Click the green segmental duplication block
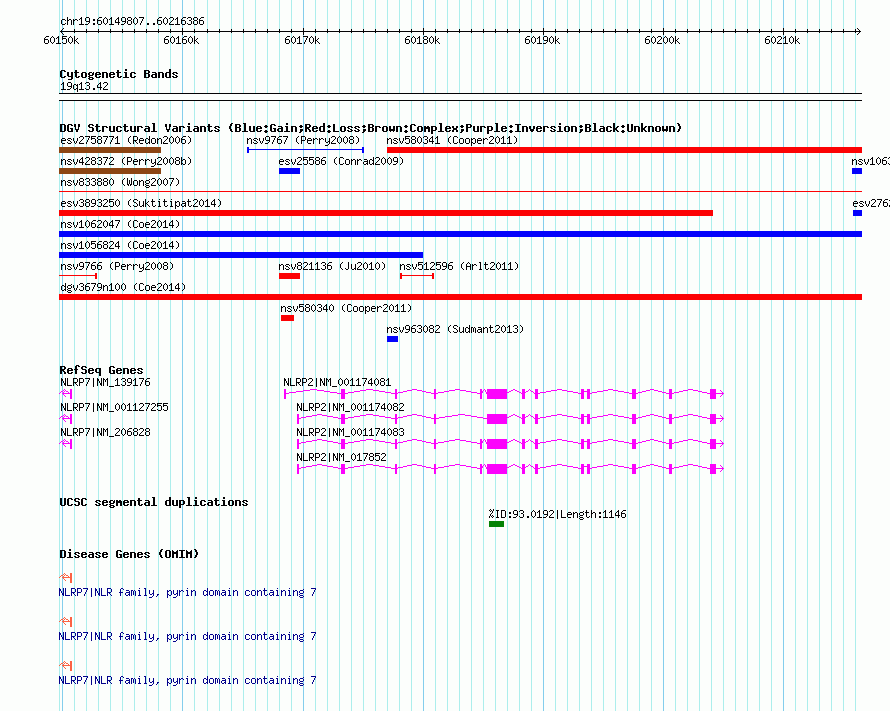This screenshot has width=890, height=711. (x=497, y=524)
